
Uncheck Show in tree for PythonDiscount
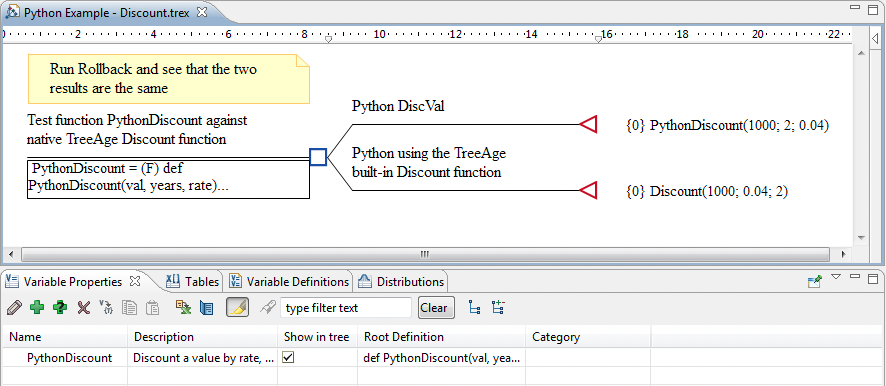[288, 357]
